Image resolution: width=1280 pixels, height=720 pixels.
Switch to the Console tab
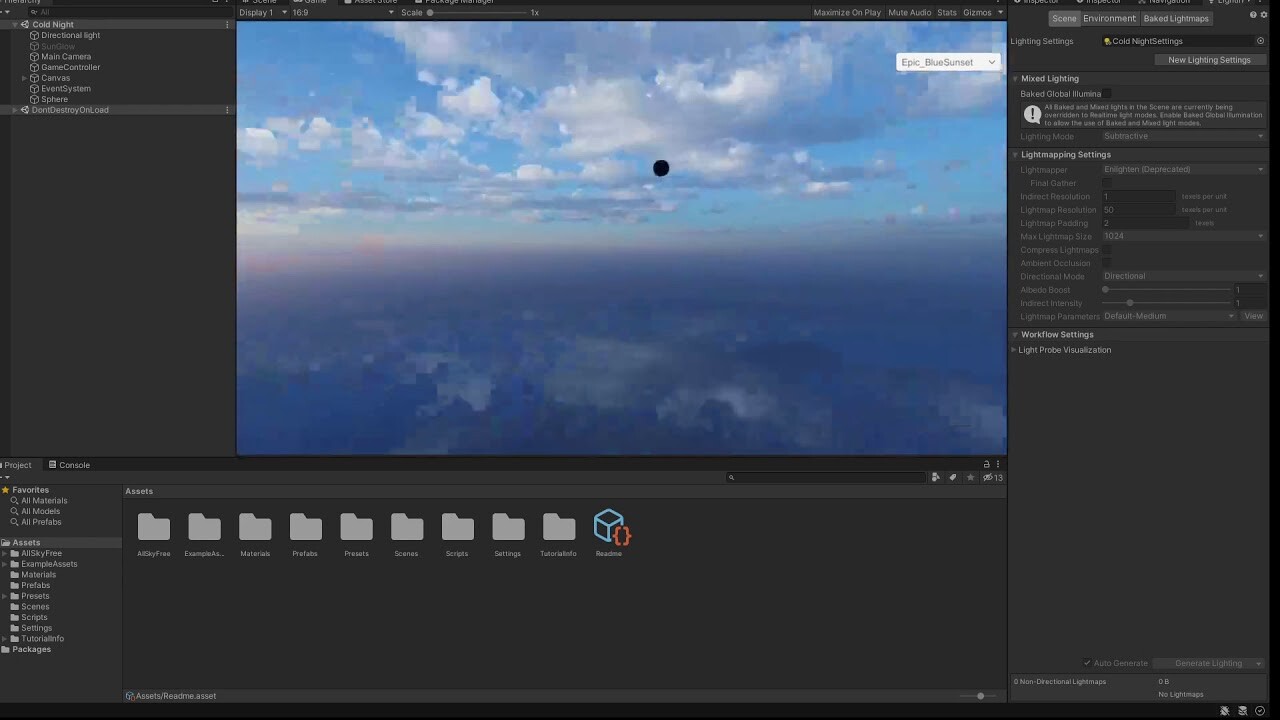point(69,464)
